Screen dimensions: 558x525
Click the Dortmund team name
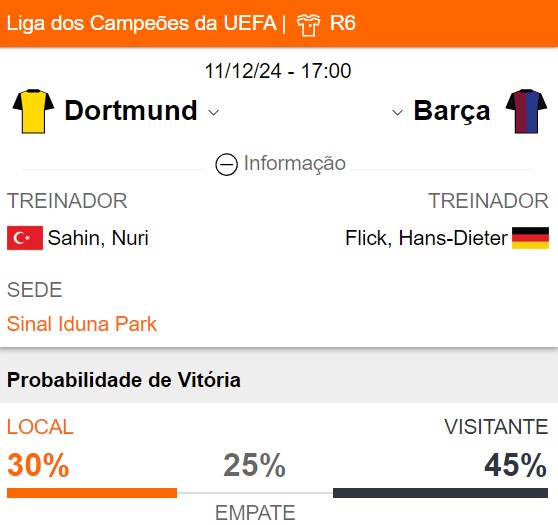click(x=131, y=111)
